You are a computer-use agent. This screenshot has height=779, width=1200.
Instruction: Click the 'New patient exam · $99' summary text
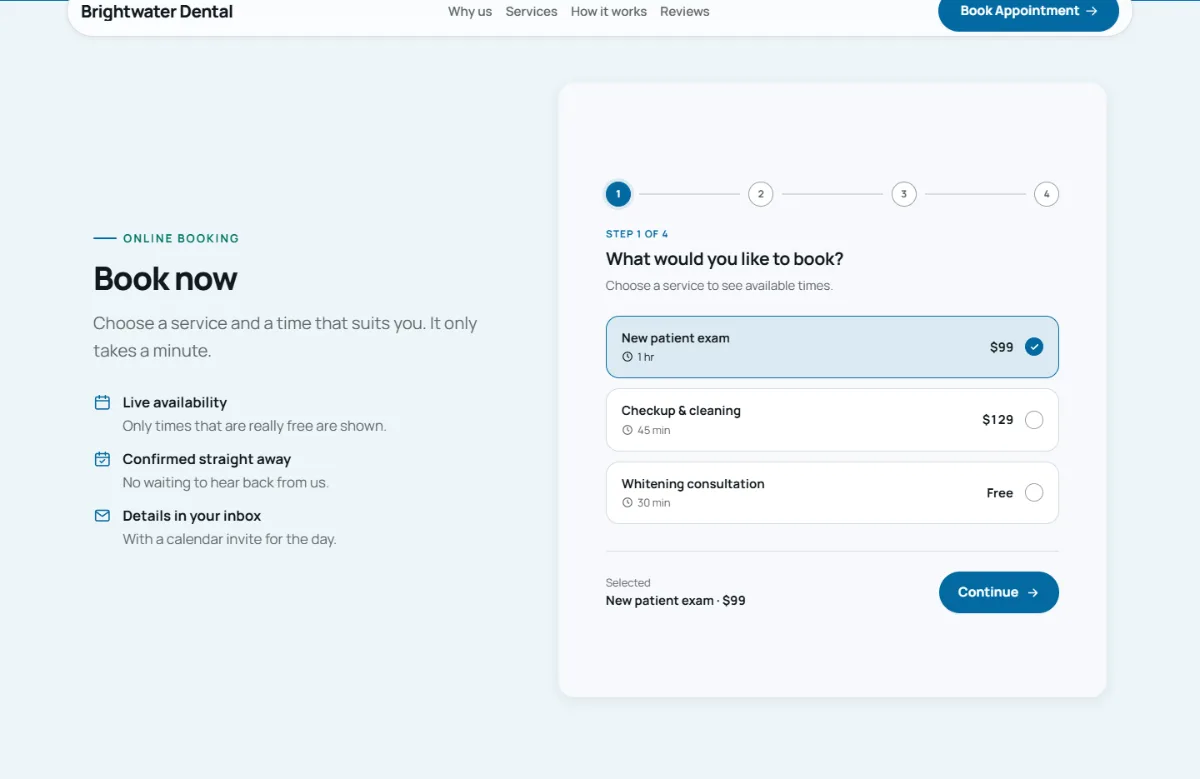click(x=676, y=601)
